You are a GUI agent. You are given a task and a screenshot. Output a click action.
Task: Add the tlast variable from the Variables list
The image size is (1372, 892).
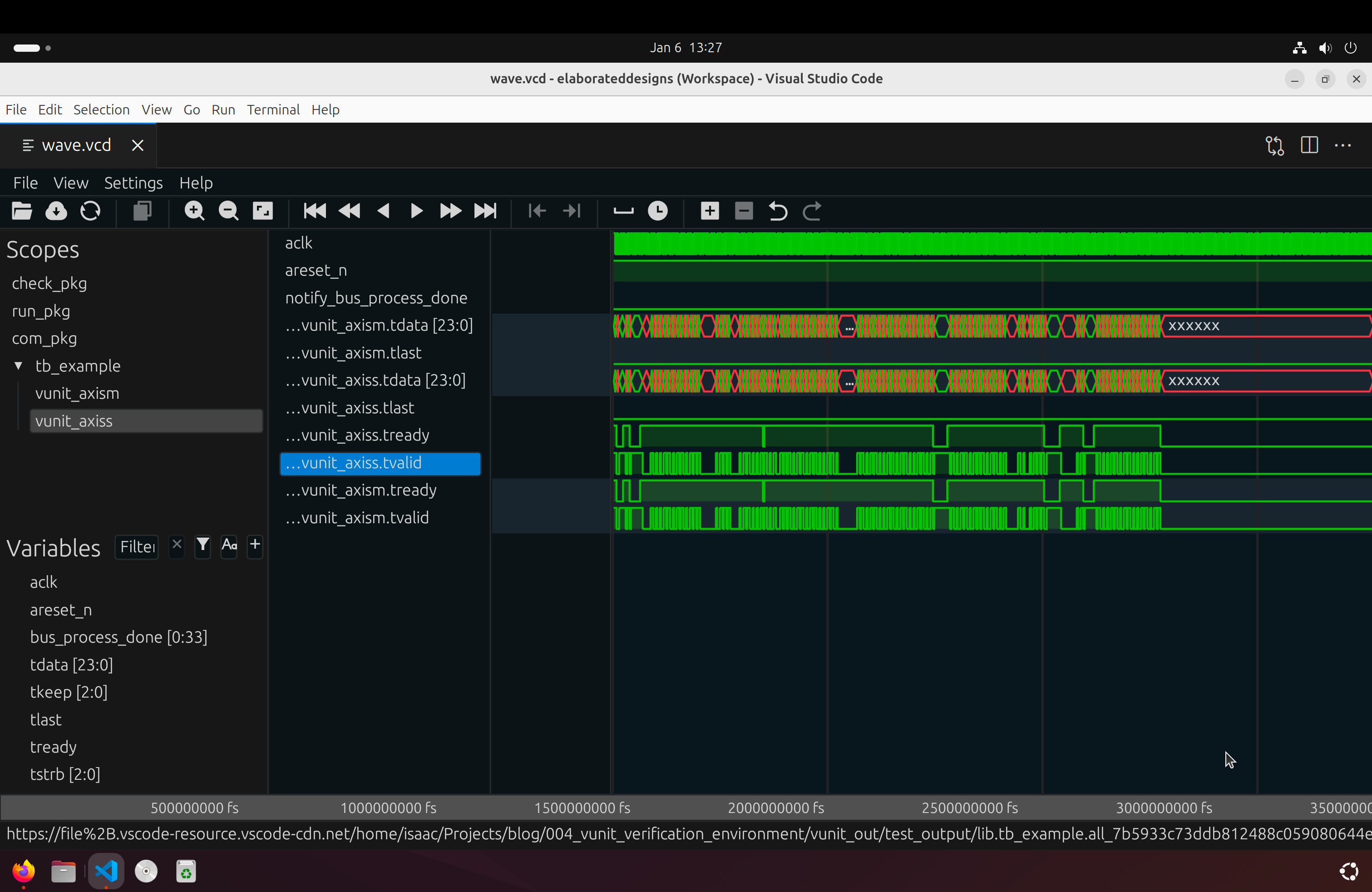pos(45,719)
